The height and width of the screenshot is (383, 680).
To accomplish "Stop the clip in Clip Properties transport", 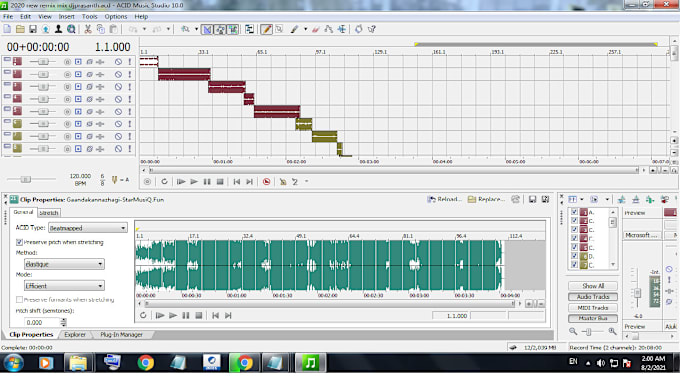I will pos(199,315).
